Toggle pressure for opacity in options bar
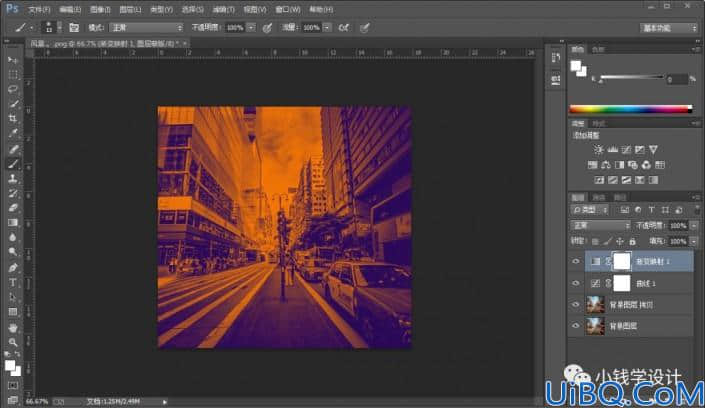The width and height of the screenshot is (705, 408). pyautogui.click(x=267, y=28)
